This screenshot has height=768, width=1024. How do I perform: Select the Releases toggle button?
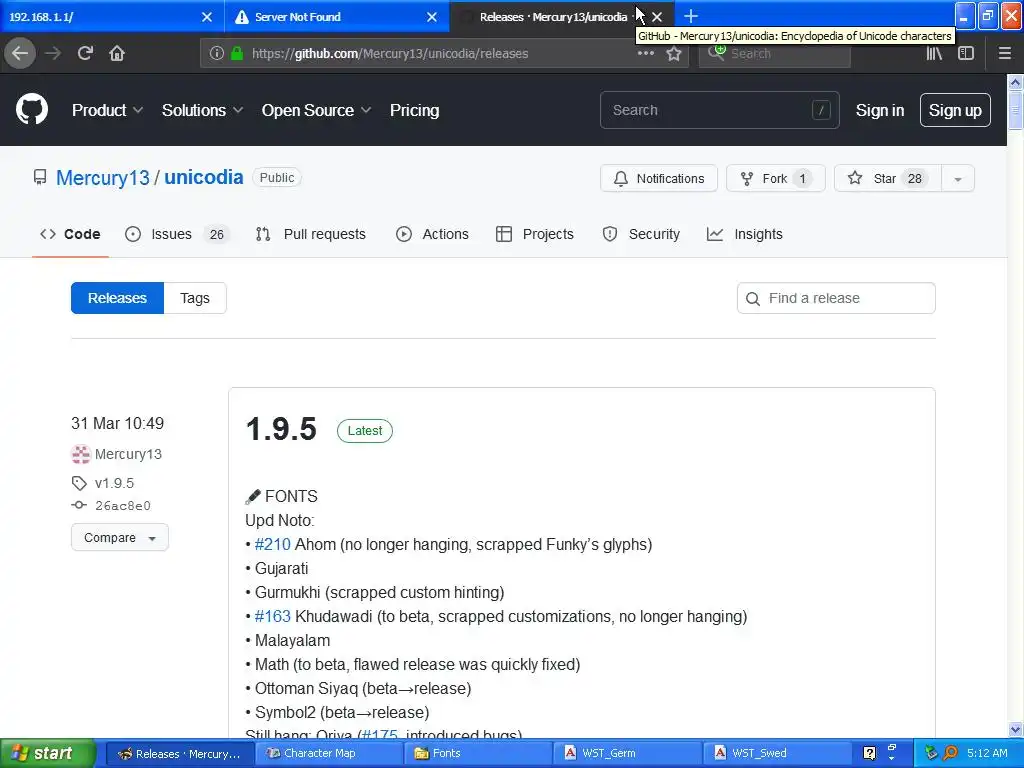(118, 298)
